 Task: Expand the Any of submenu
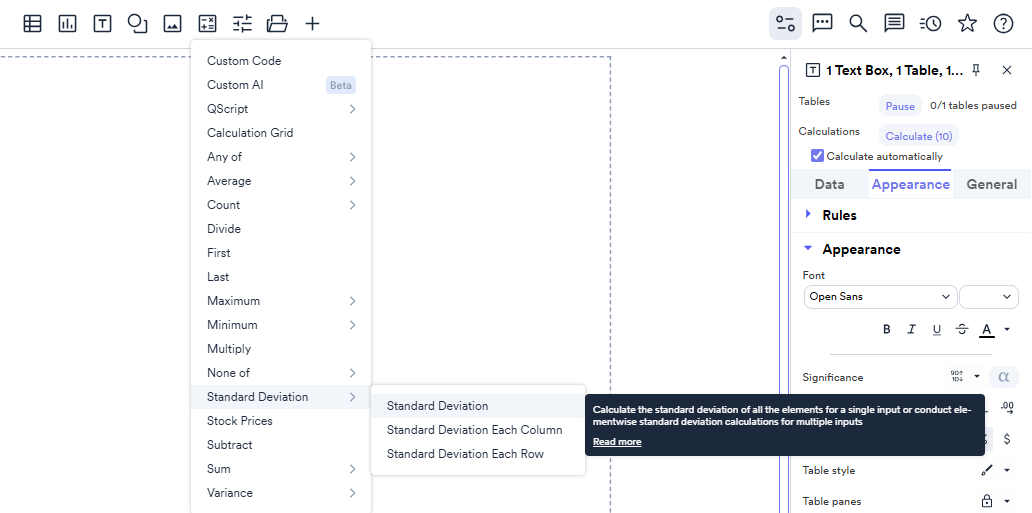click(x=281, y=157)
